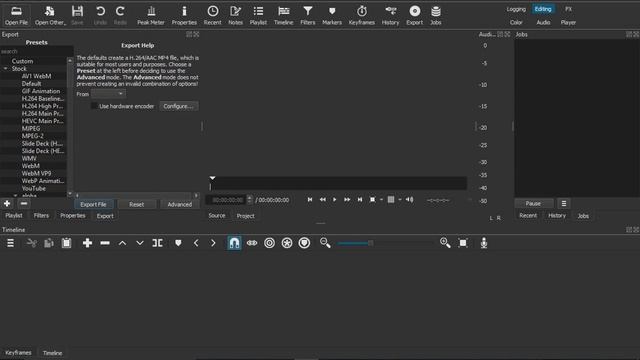The height and width of the screenshot is (360, 640).
Task: Switch to Editing layout
Action: coord(543,9)
